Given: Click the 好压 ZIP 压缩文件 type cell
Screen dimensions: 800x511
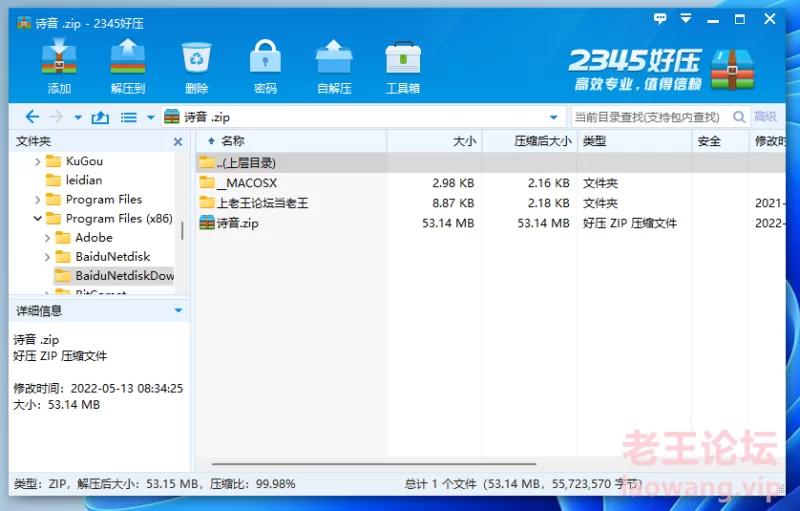Looking at the screenshot, I should [630, 223].
